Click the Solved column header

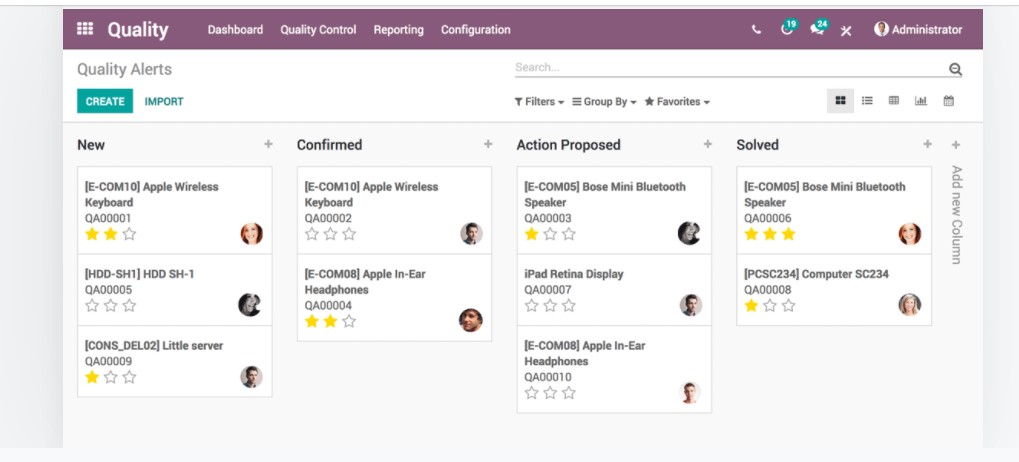758,145
